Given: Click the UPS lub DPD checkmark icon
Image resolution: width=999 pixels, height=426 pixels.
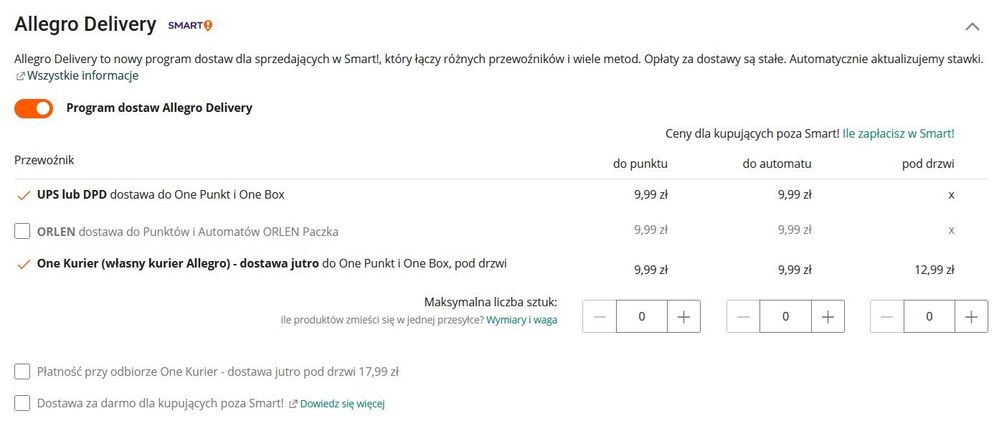Looking at the screenshot, I should click(24, 196).
